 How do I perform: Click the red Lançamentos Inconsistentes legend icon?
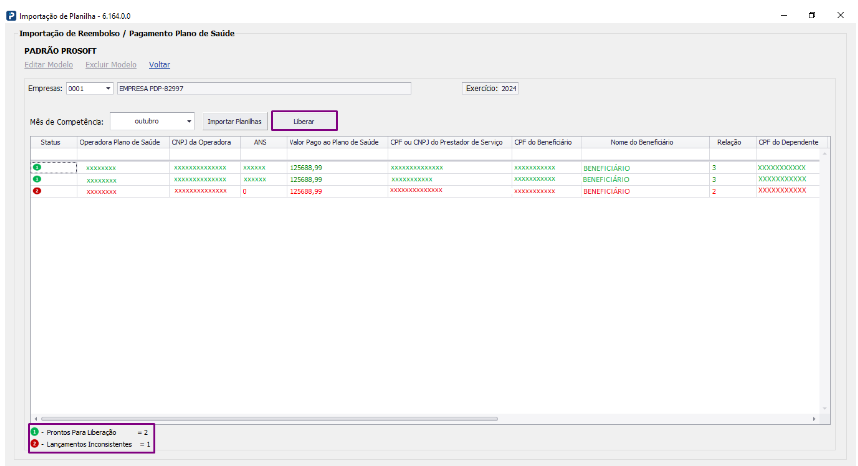(x=34, y=443)
